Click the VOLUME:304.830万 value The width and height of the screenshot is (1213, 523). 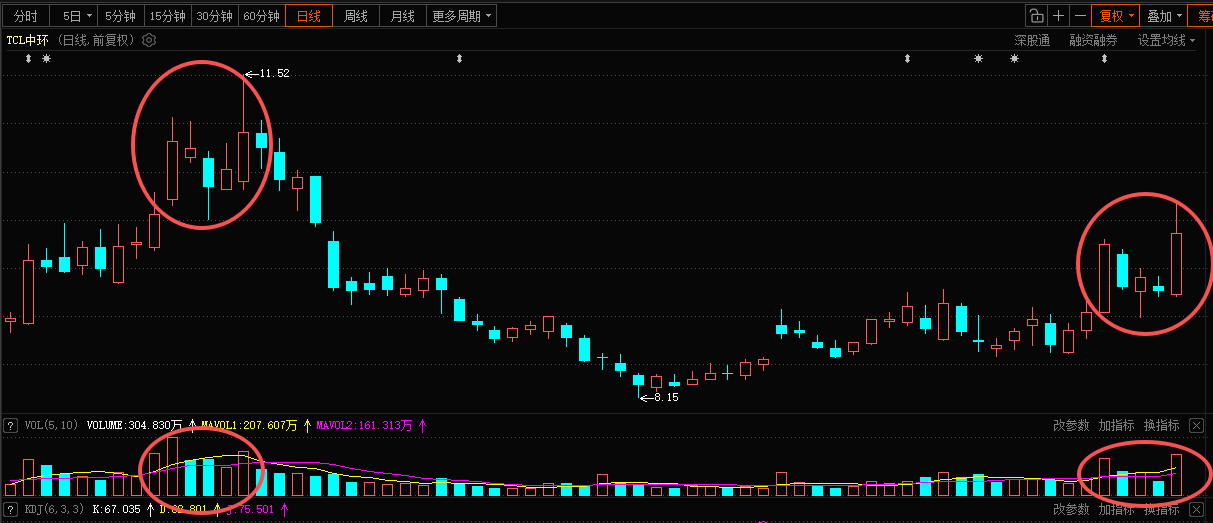tap(135, 425)
